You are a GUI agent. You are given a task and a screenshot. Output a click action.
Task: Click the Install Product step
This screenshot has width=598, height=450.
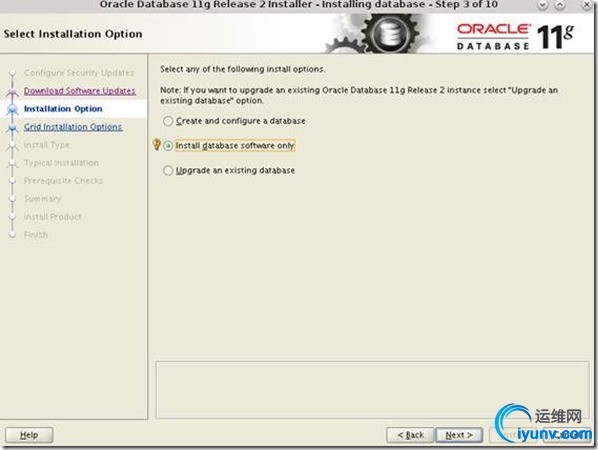click(52, 216)
